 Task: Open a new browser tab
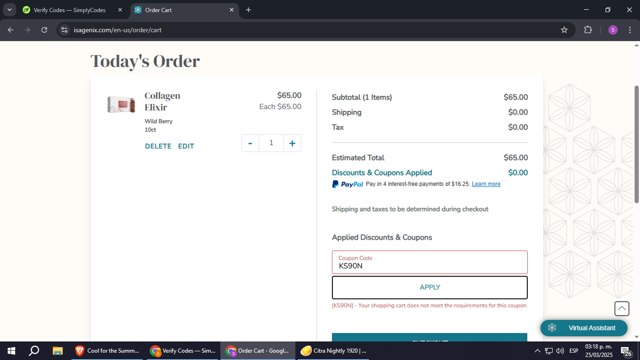pyautogui.click(x=248, y=10)
